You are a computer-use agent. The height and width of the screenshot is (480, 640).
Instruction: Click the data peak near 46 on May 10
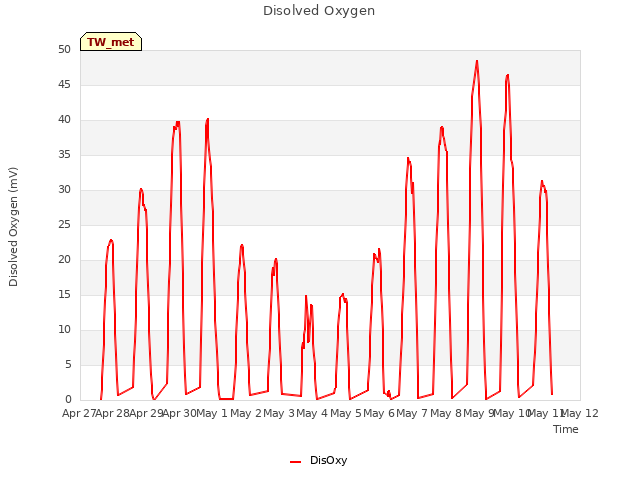pyautogui.click(x=507, y=76)
